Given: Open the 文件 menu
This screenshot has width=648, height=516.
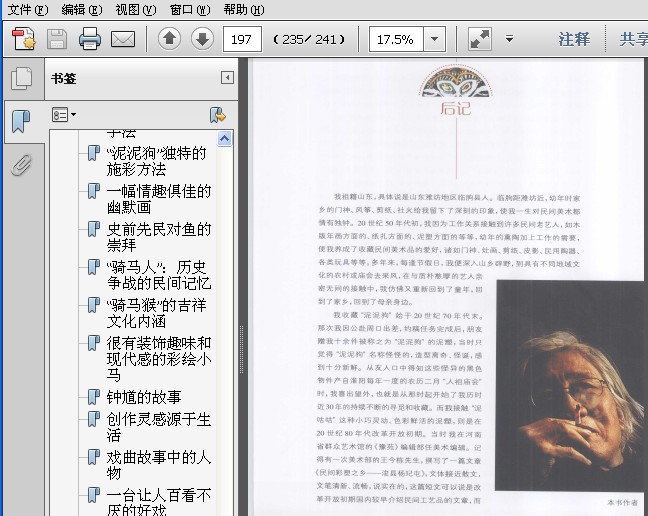Looking at the screenshot, I should (28, 9).
